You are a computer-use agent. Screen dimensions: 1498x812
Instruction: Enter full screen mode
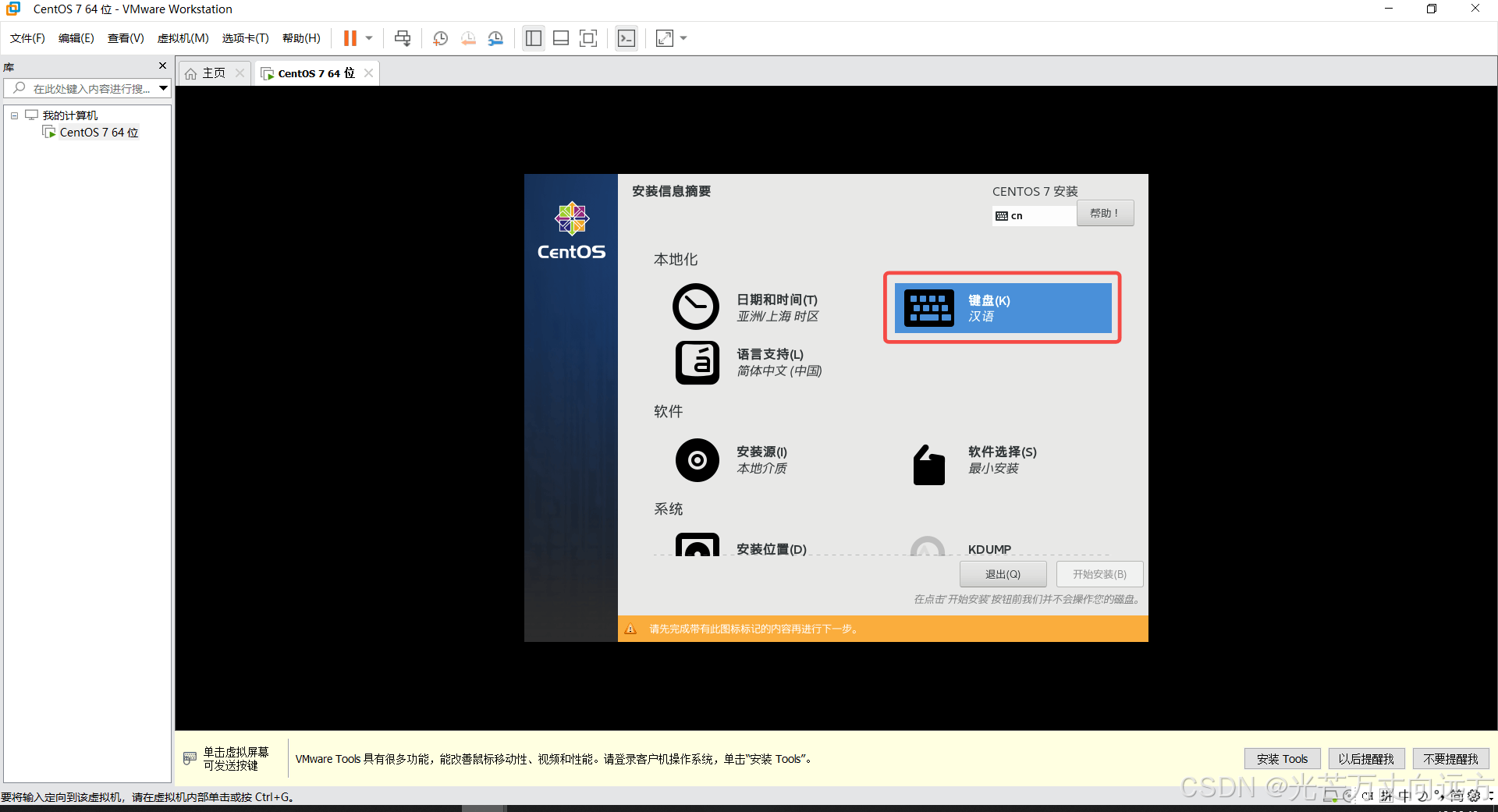point(588,38)
